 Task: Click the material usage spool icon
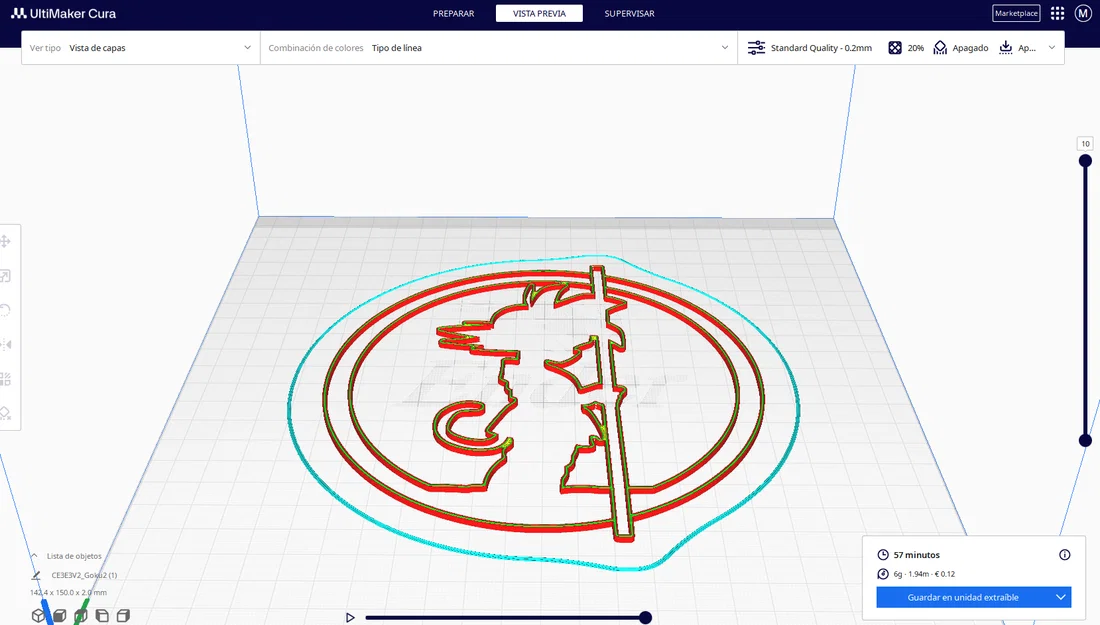click(x=883, y=574)
